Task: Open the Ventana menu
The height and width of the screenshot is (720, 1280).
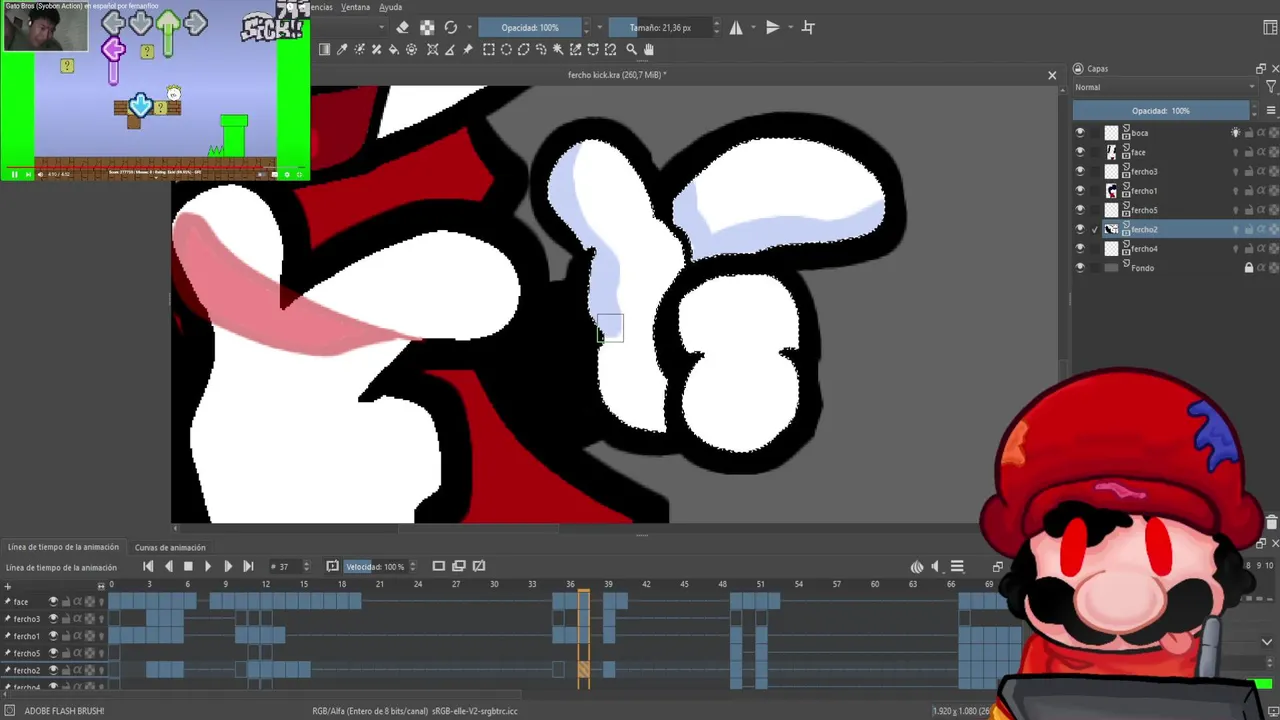Action: click(355, 7)
